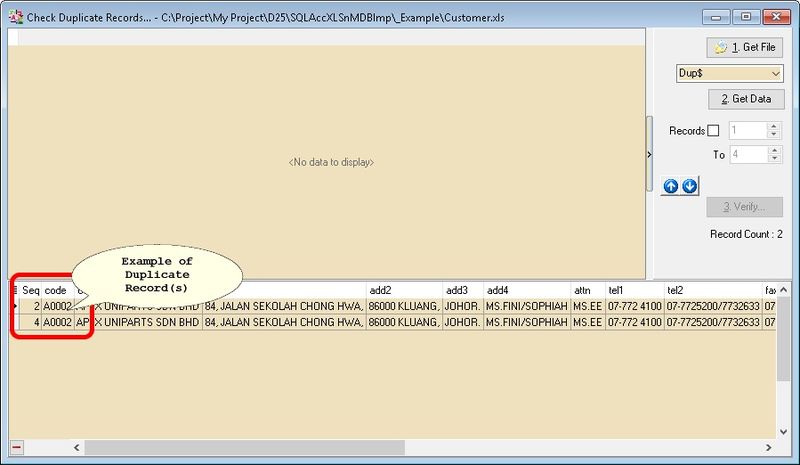This screenshot has width=800, height=465.
Task: Collapse the right panel using splitter arrow
Action: click(648, 154)
